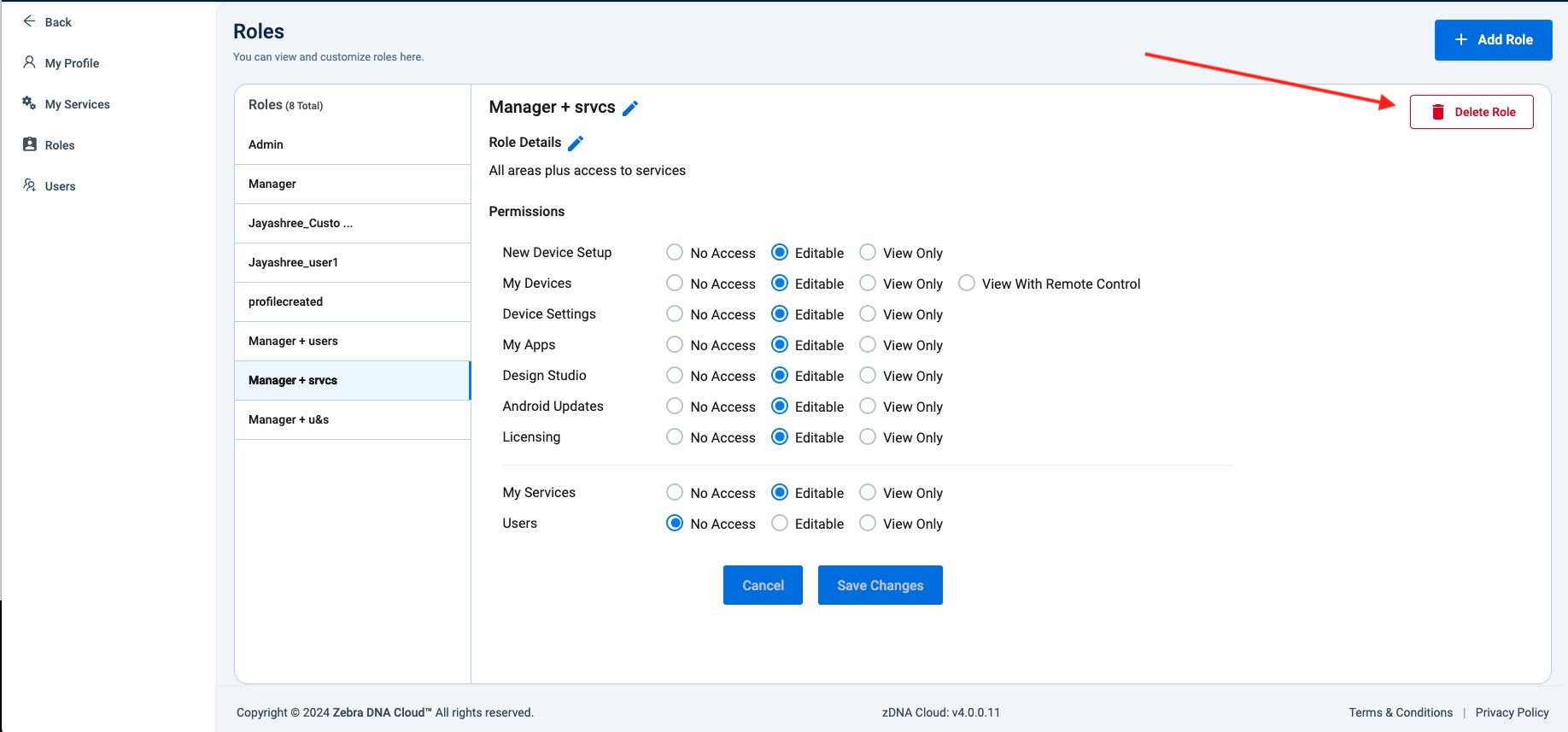Select View With Remote Control for My Devices
This screenshot has width=1568, height=732.
(x=967, y=284)
